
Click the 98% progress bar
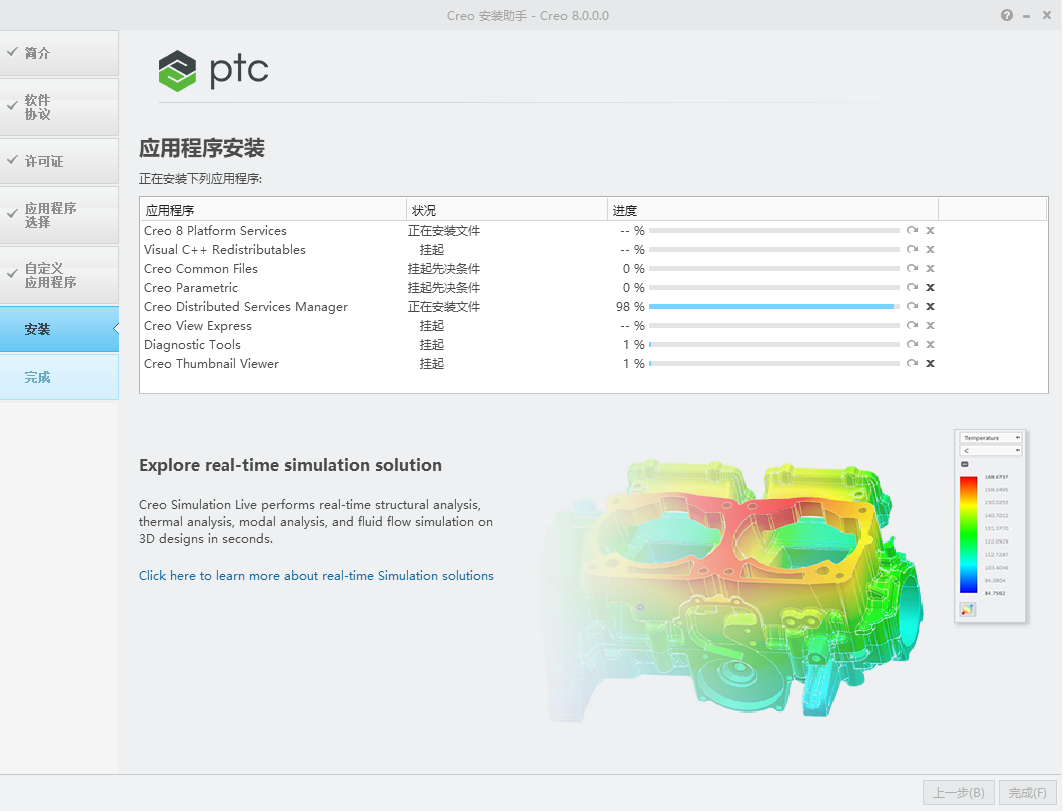(x=773, y=307)
